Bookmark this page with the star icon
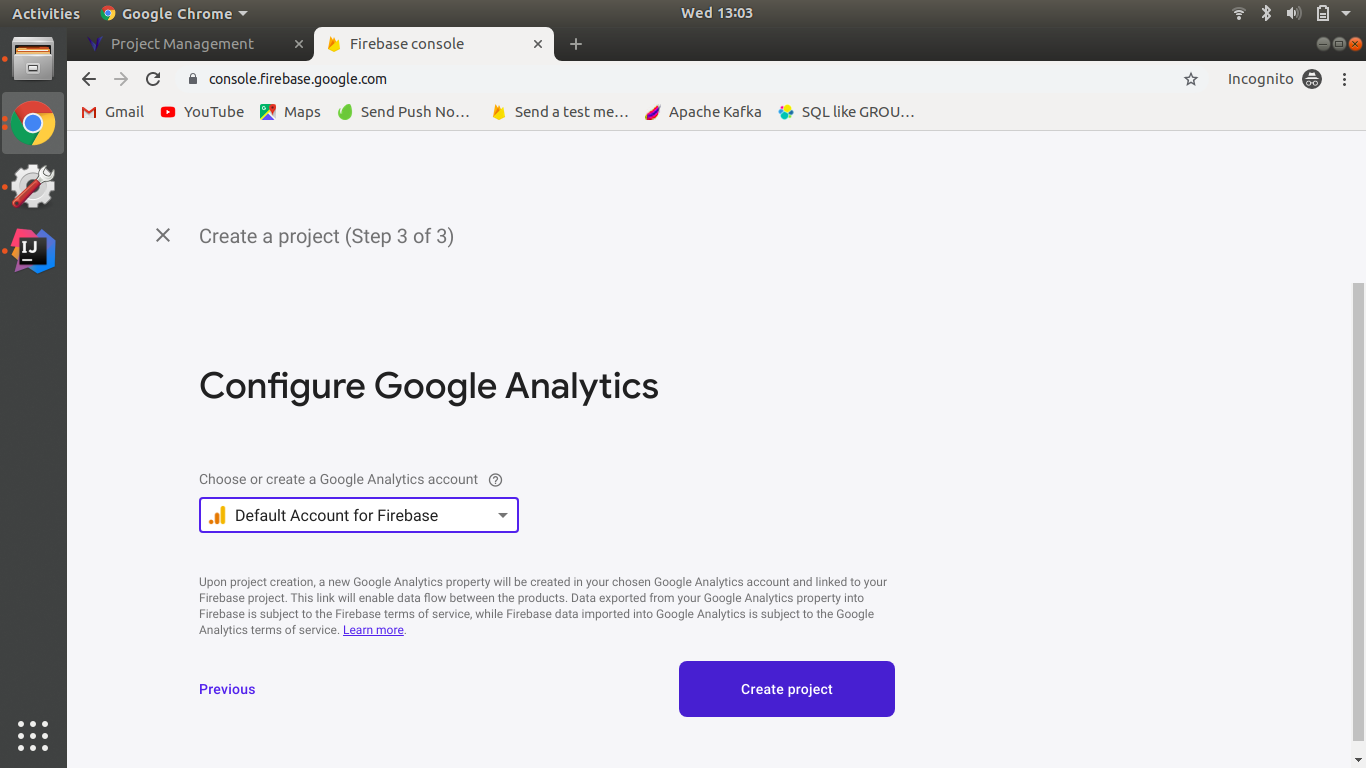The width and height of the screenshot is (1366, 768). 1191,79
